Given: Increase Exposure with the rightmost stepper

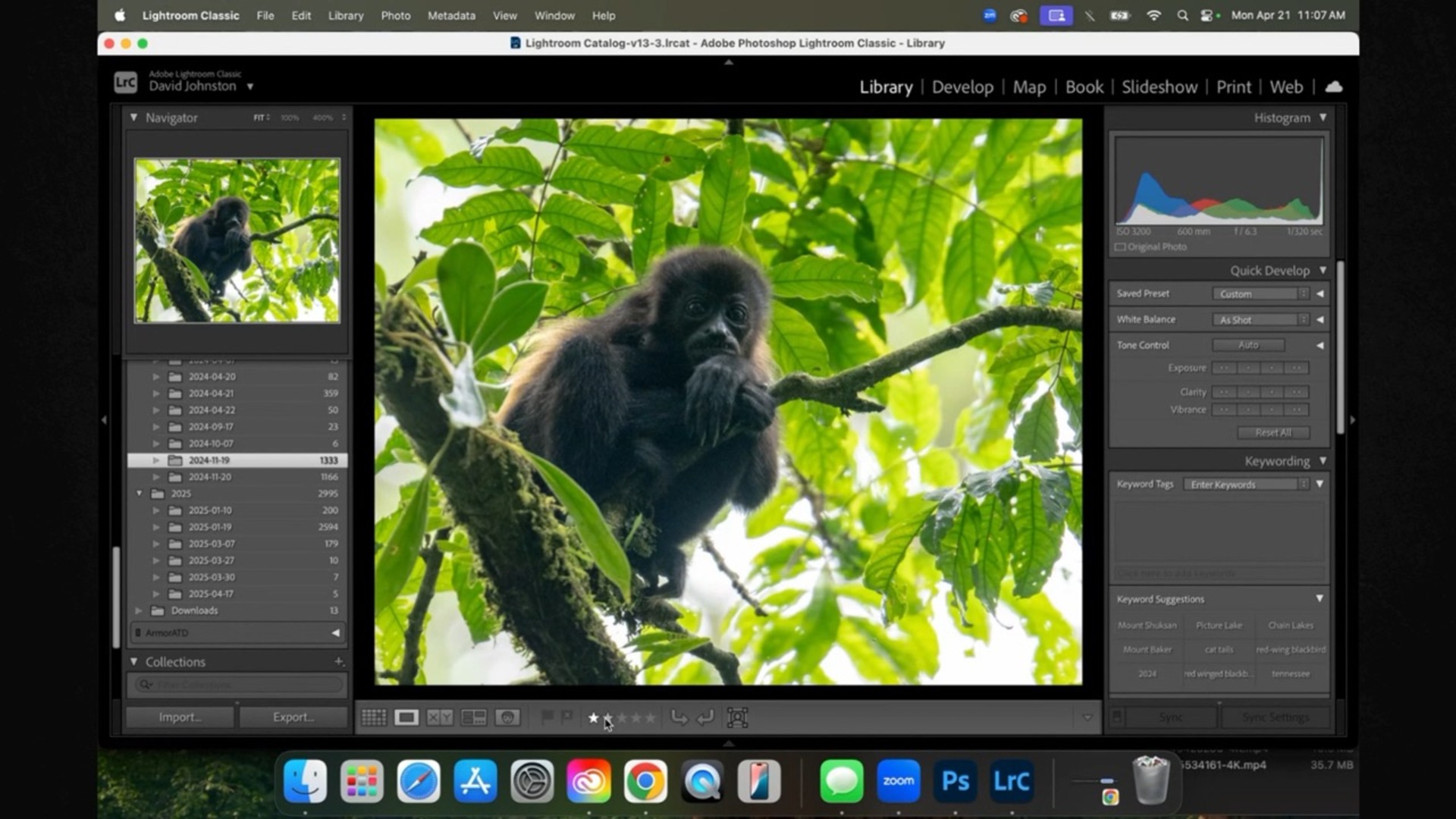Looking at the screenshot, I should click(x=1297, y=368).
